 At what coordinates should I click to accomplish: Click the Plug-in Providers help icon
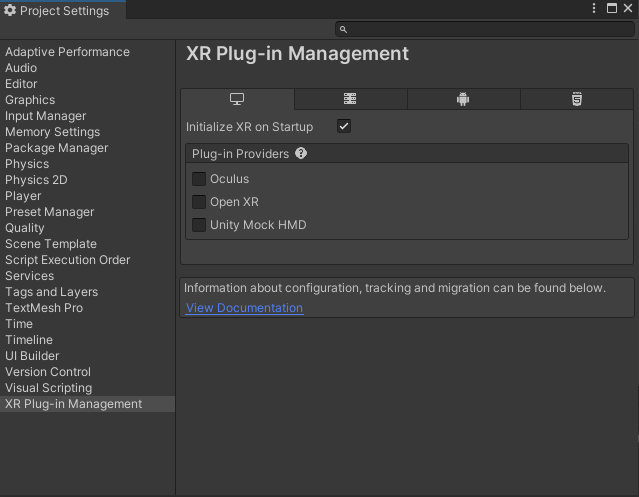[301, 154]
